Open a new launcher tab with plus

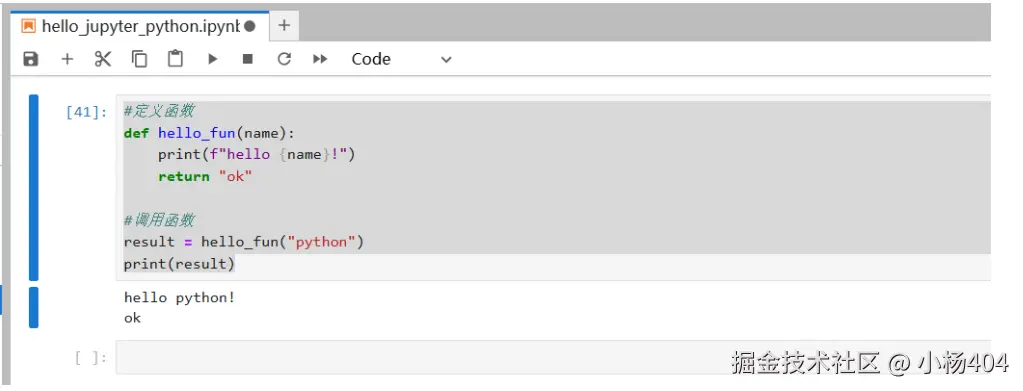pos(284,26)
